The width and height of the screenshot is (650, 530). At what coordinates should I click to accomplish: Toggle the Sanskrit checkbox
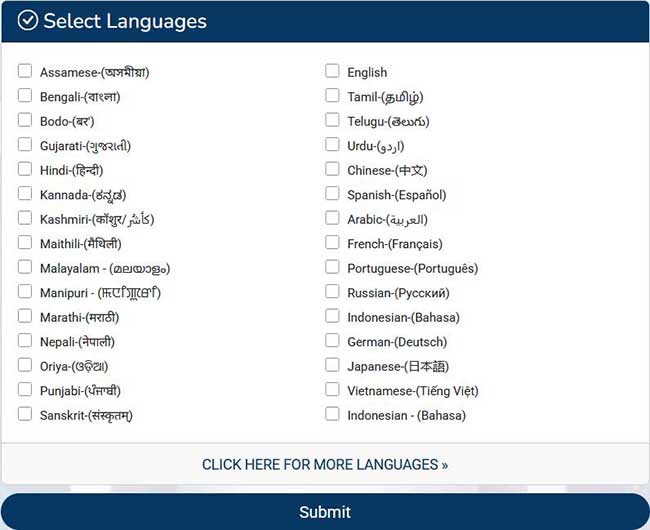click(x=25, y=415)
